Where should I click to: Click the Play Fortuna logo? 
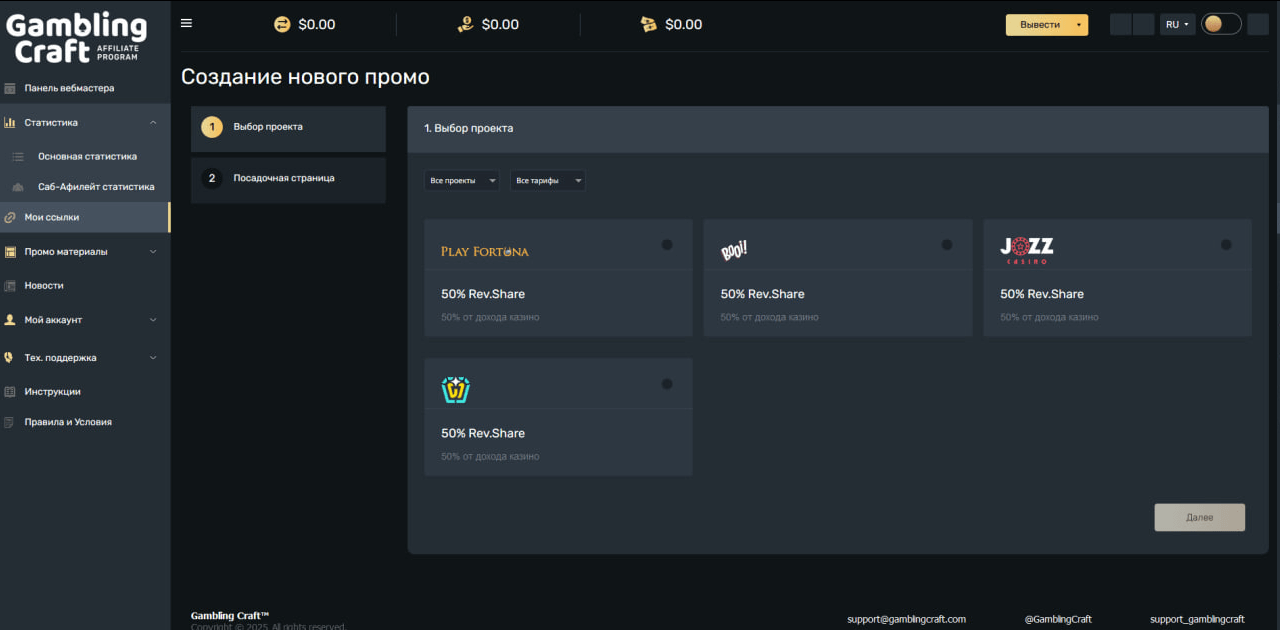pyautogui.click(x=485, y=251)
